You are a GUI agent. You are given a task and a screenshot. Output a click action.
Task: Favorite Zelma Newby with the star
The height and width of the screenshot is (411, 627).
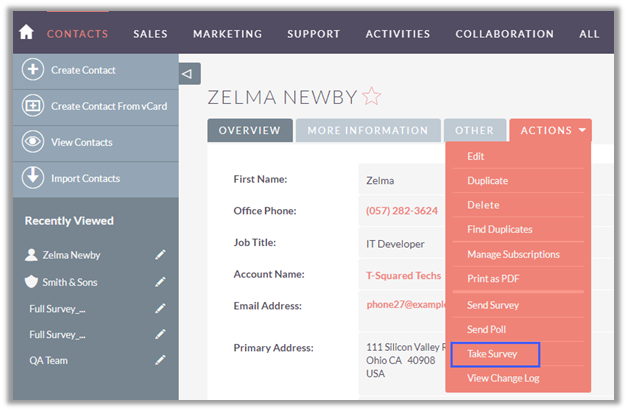[x=372, y=97]
